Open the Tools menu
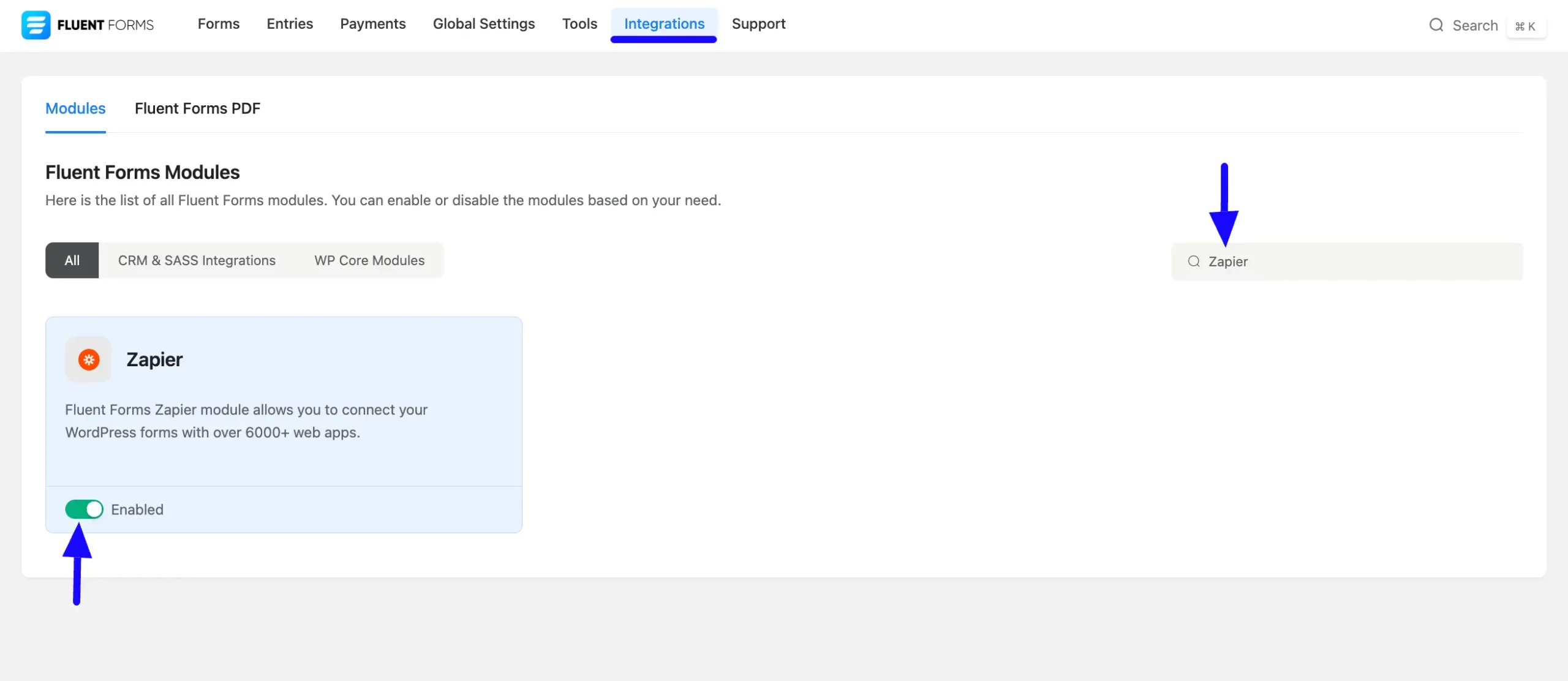 (x=579, y=24)
